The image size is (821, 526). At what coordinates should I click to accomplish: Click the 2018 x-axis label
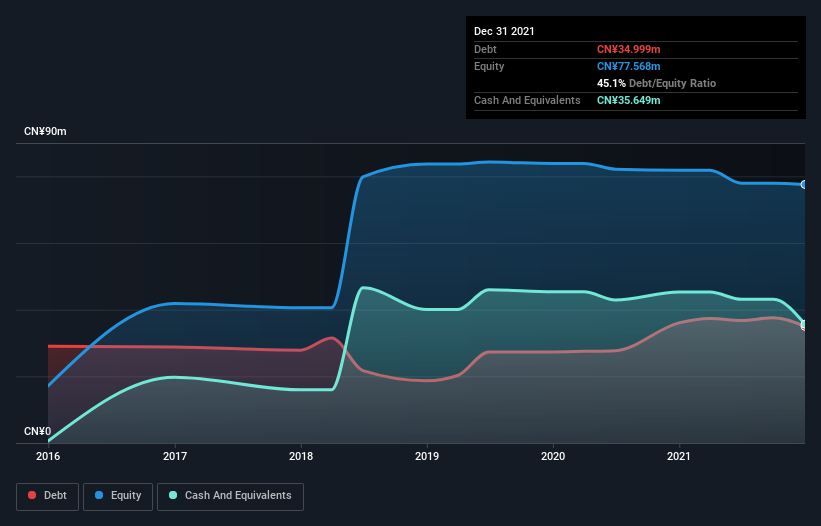[301, 456]
